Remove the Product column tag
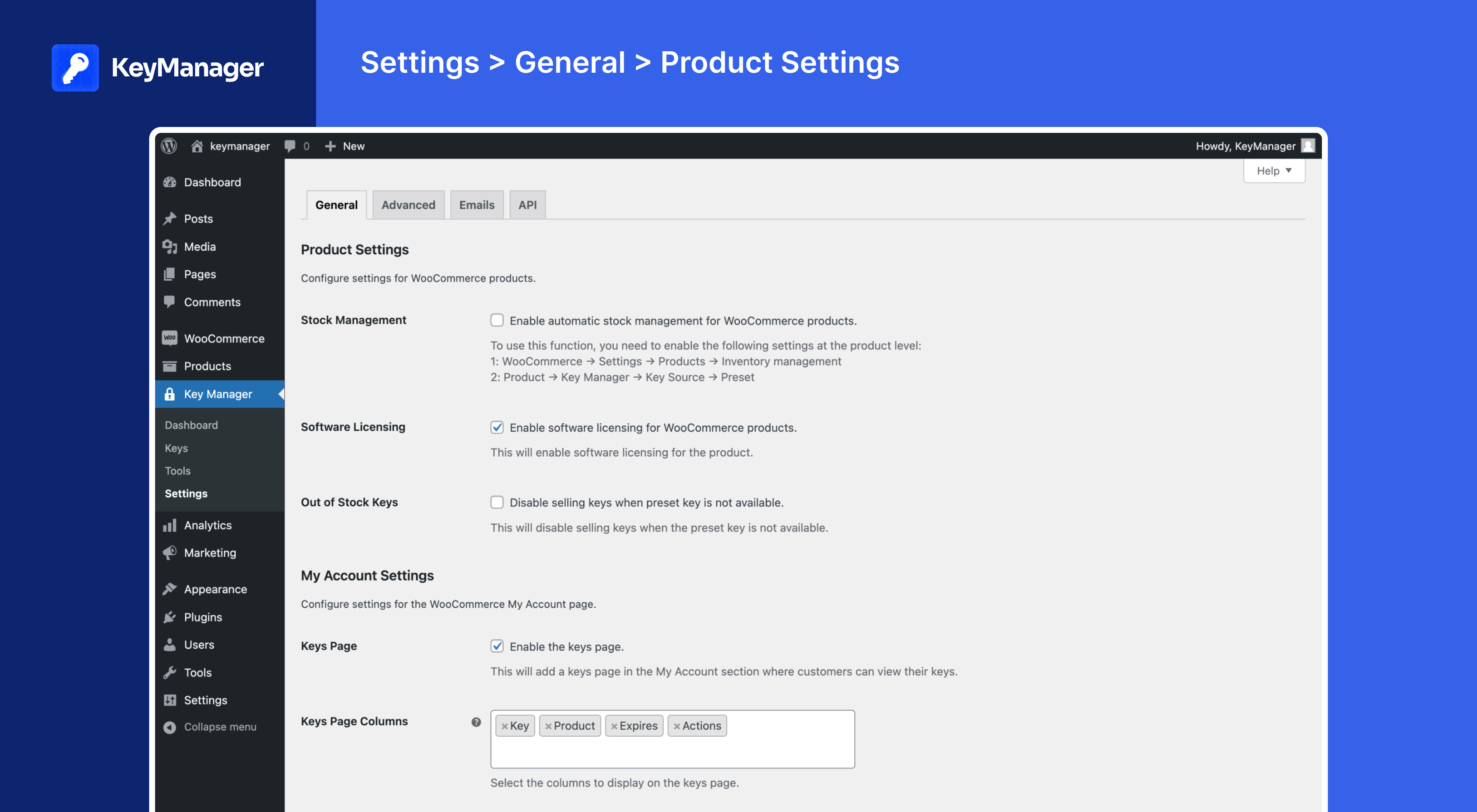The image size is (1477, 812). click(548, 727)
